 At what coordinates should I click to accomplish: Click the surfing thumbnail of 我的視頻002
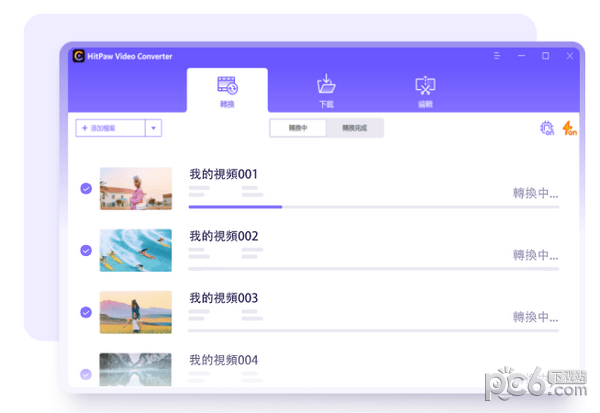[136, 250]
